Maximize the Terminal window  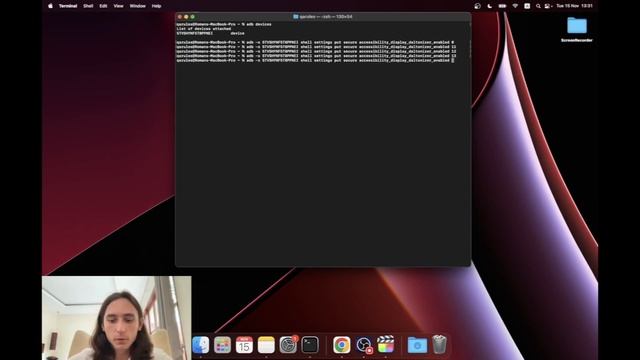tap(193, 17)
